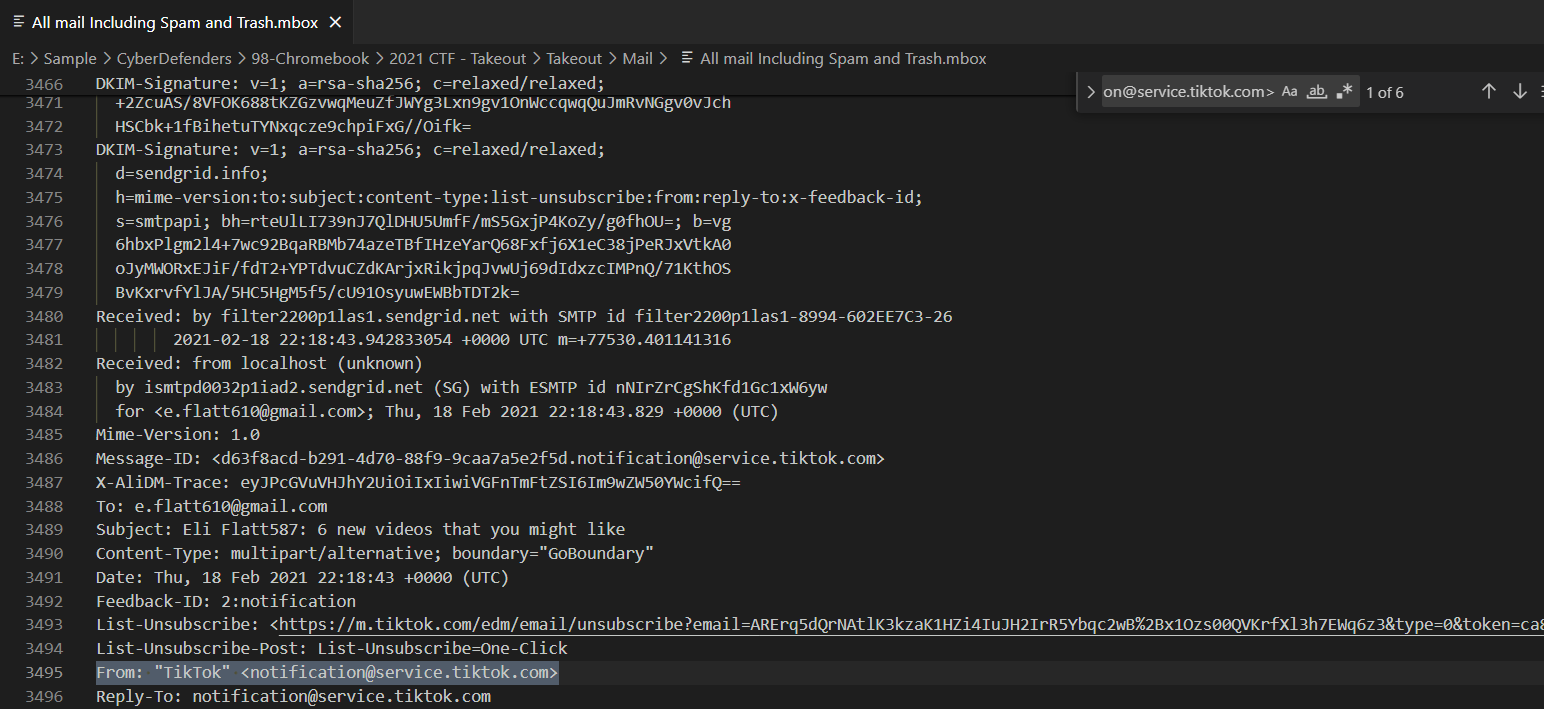Click the E: drive breadcrumb
The image size is (1544, 709).
click(x=18, y=59)
